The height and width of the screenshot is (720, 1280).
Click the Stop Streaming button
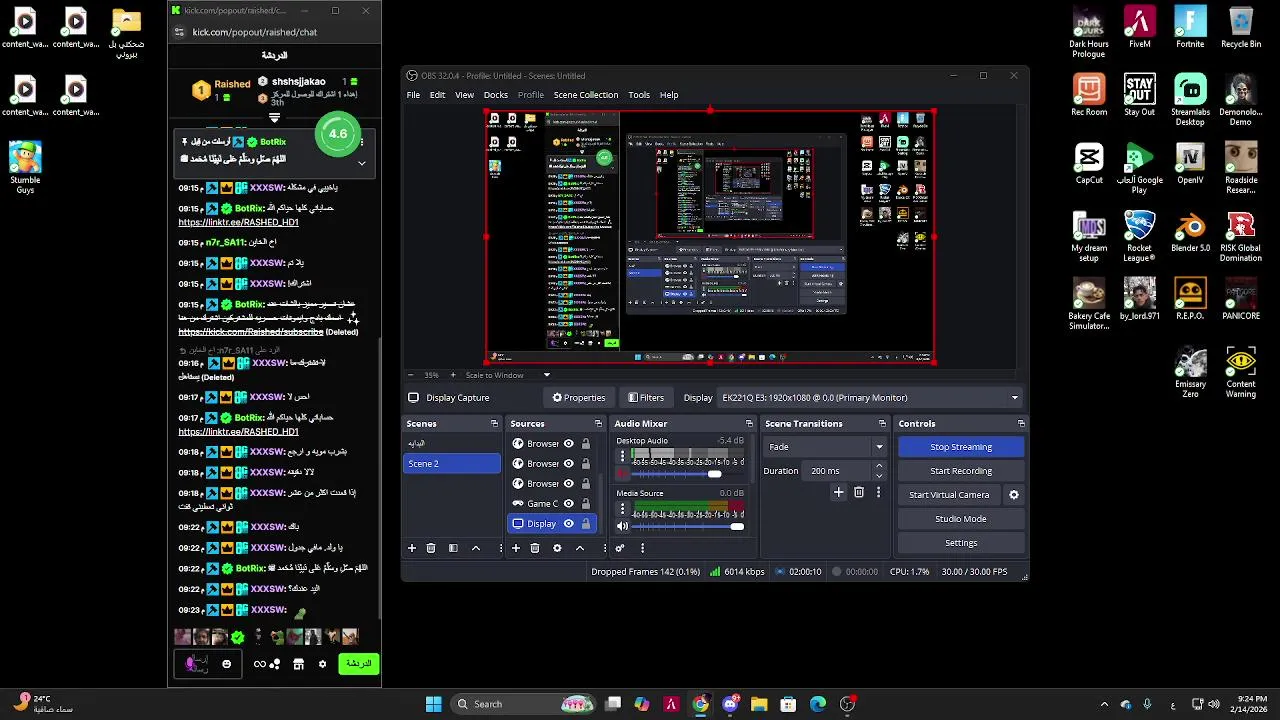click(x=961, y=447)
